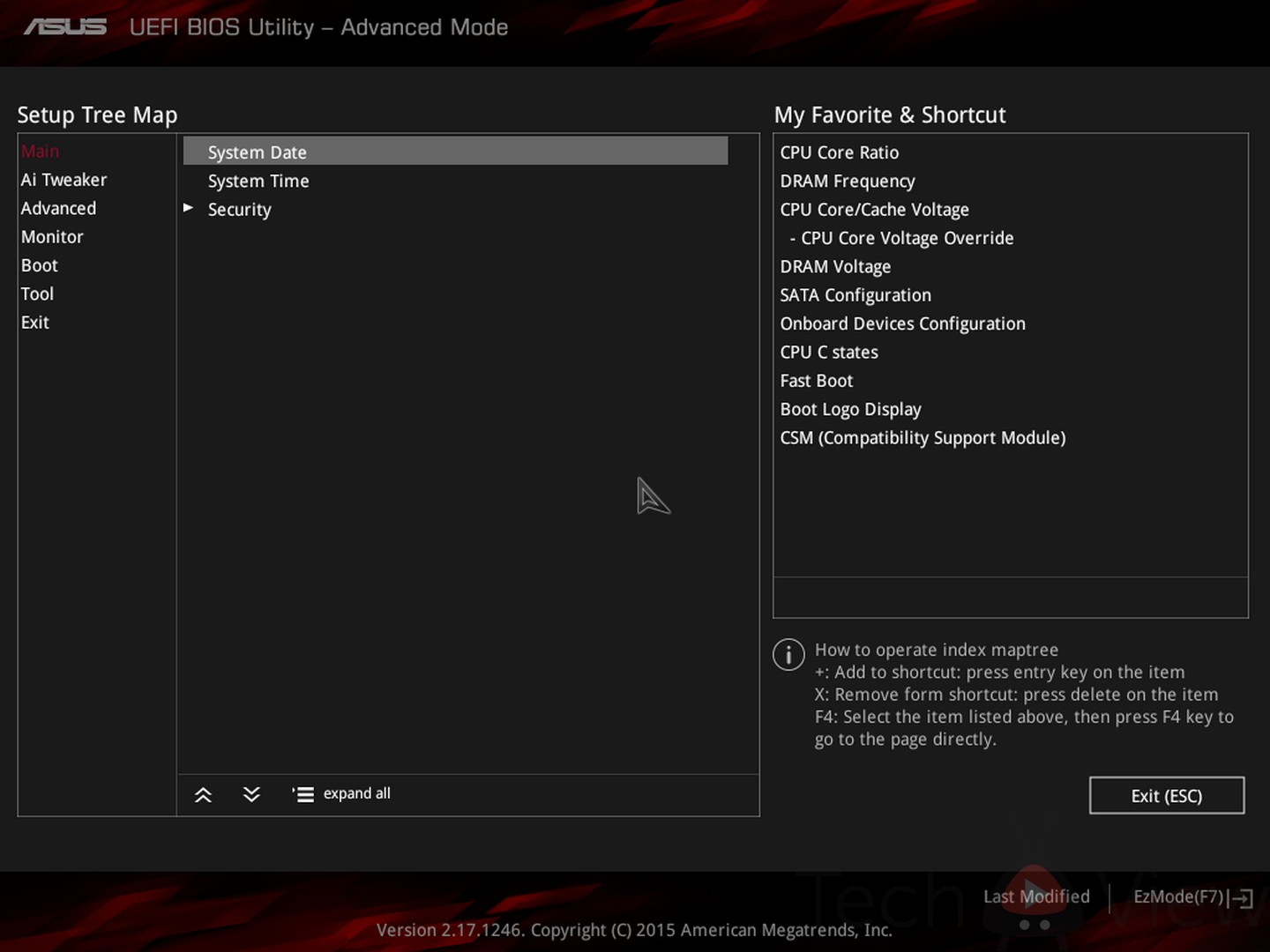Go to the Monitor section
Image resolution: width=1270 pixels, height=952 pixels.
52,237
